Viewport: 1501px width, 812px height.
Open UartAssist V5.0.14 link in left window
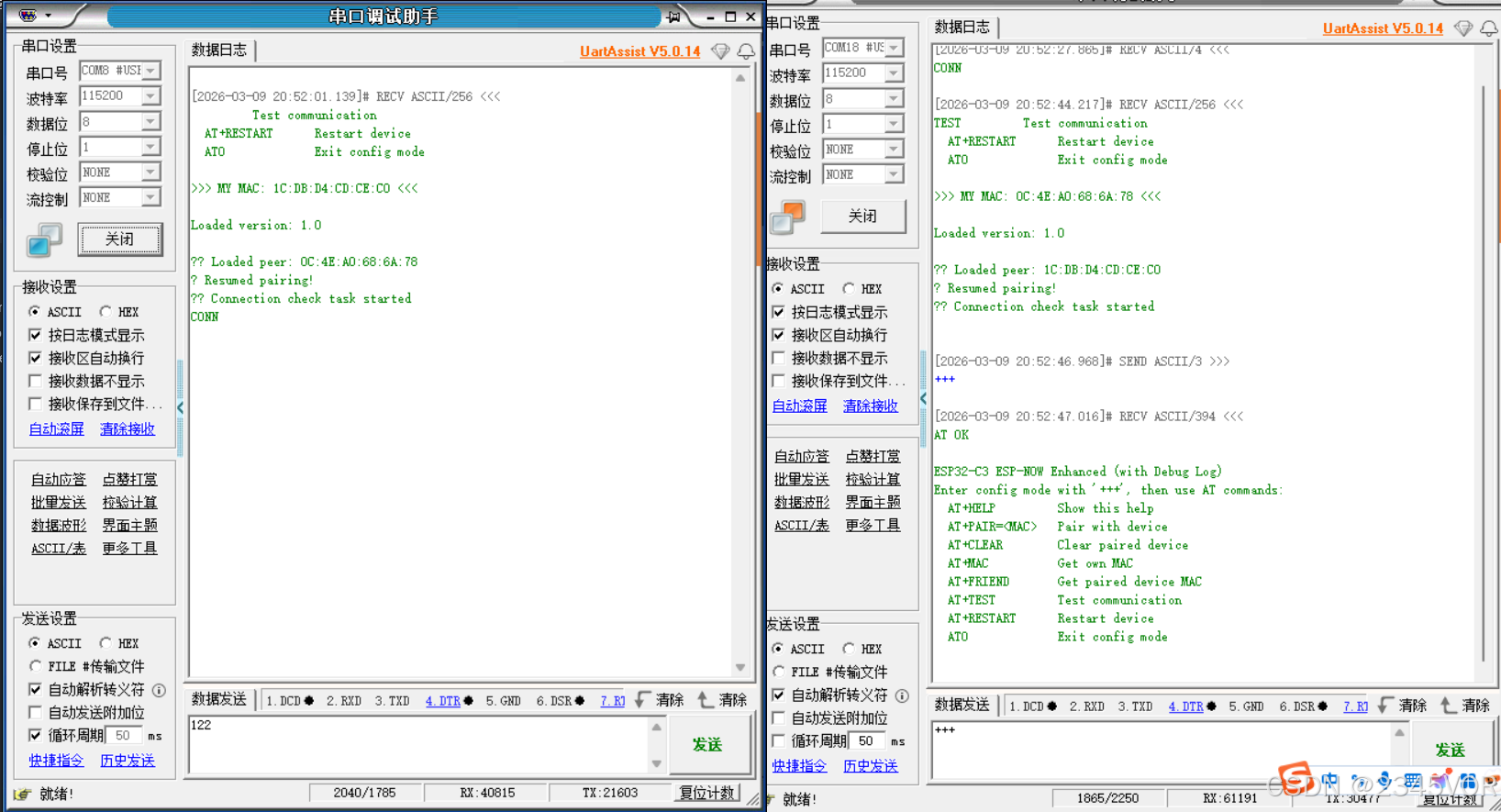tap(640, 51)
